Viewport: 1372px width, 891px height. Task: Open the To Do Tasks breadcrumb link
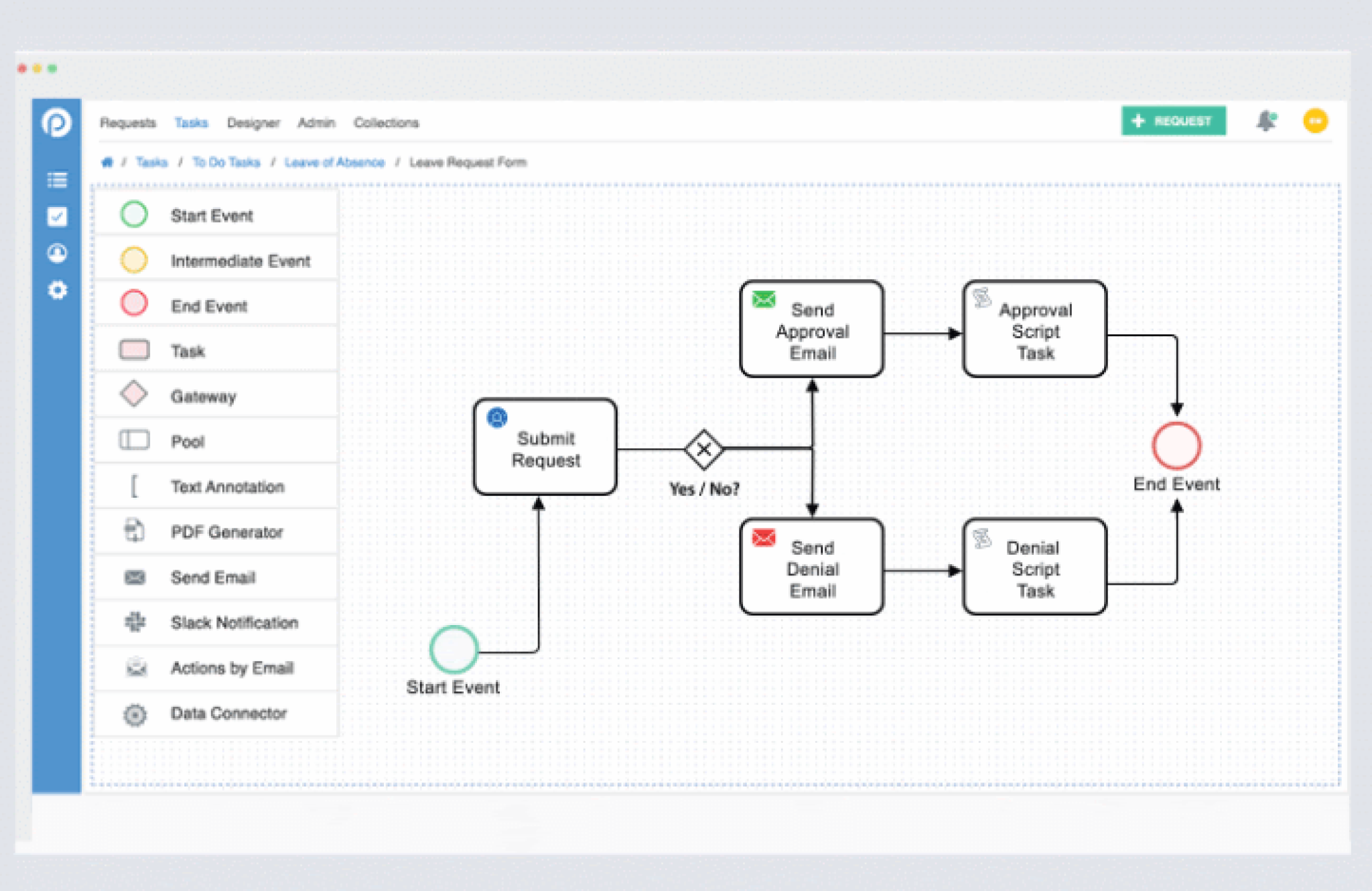click(226, 162)
